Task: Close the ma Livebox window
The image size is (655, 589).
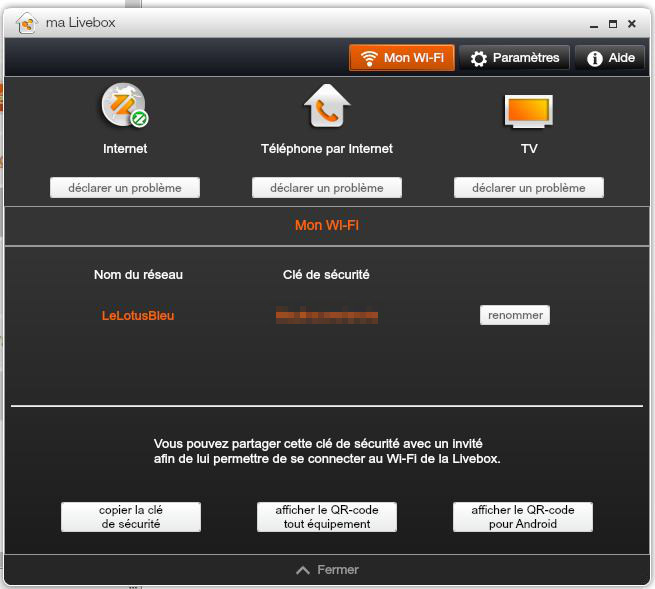Action: pyautogui.click(x=632, y=24)
